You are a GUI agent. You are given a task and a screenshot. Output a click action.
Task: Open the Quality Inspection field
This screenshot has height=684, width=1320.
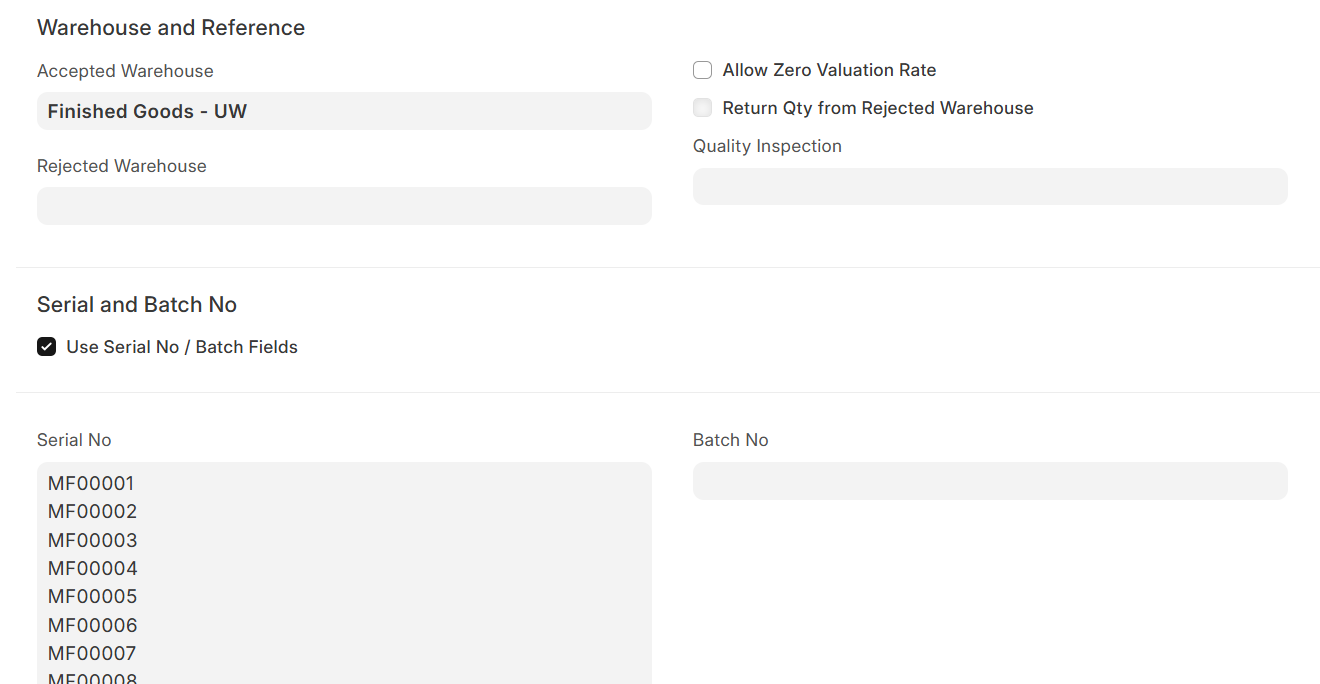point(990,187)
